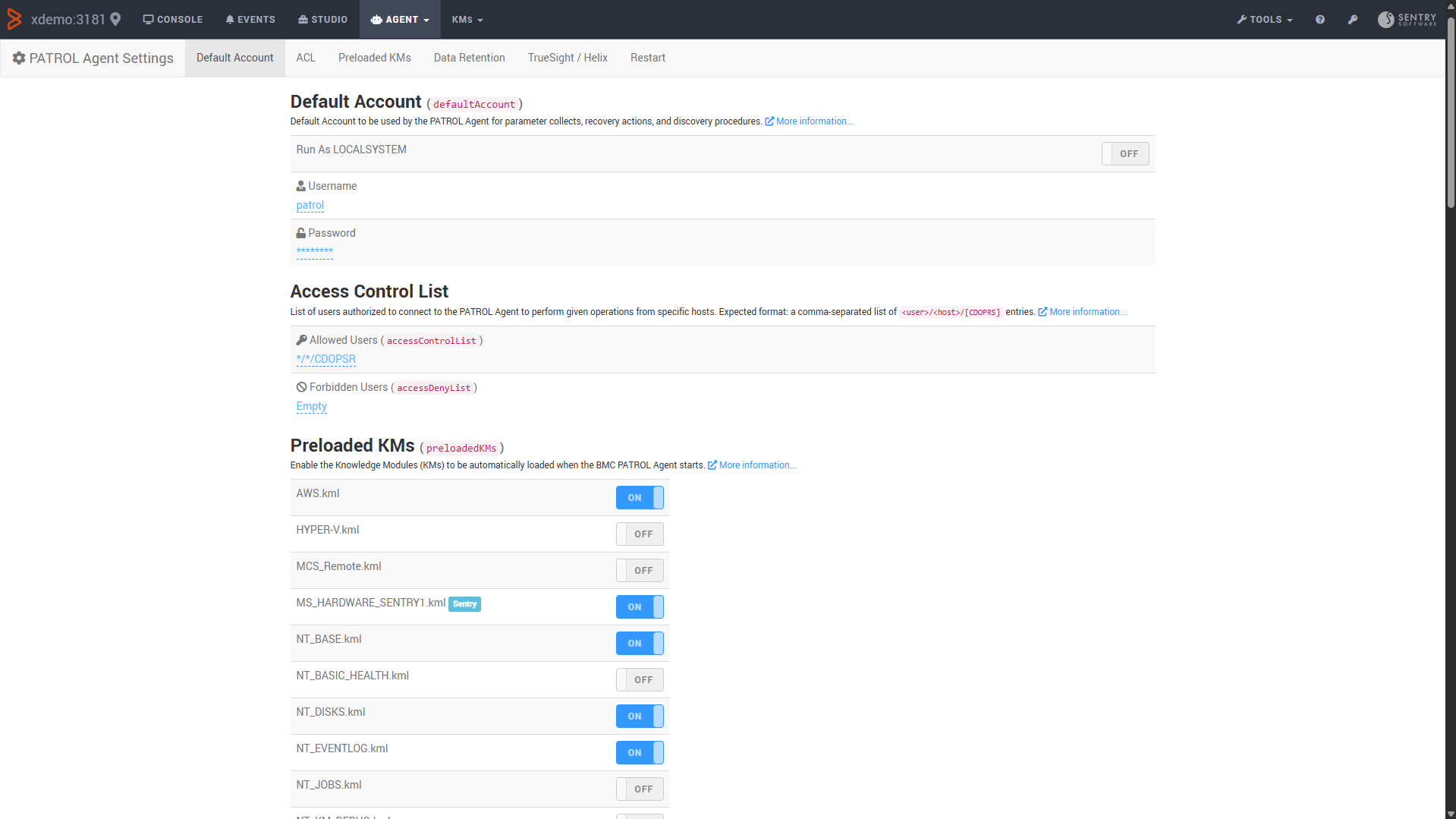
Task: Click the key icon in top bar
Action: click(1353, 20)
